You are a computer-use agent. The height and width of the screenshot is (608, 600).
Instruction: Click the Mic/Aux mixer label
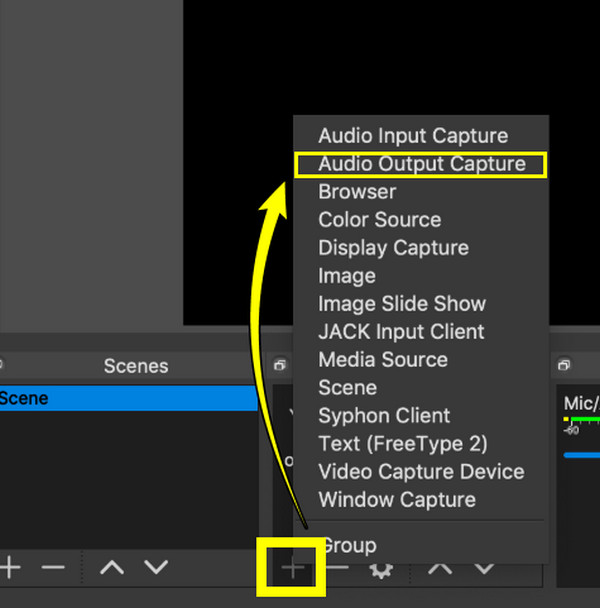[x=581, y=403]
